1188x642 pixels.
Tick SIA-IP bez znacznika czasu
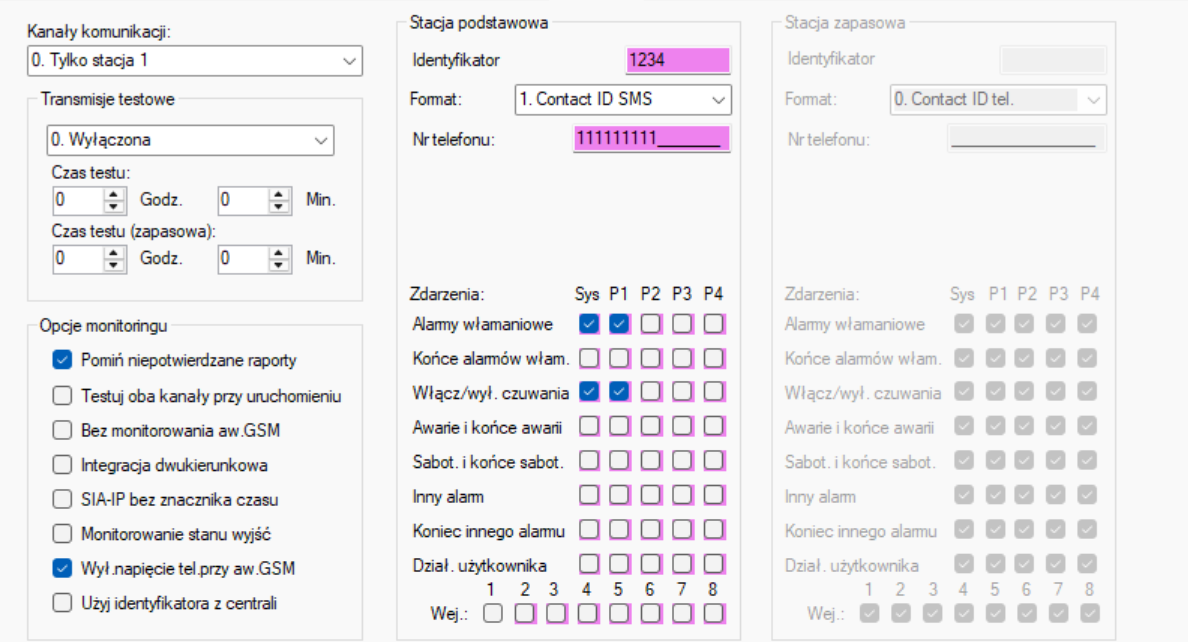[62, 500]
